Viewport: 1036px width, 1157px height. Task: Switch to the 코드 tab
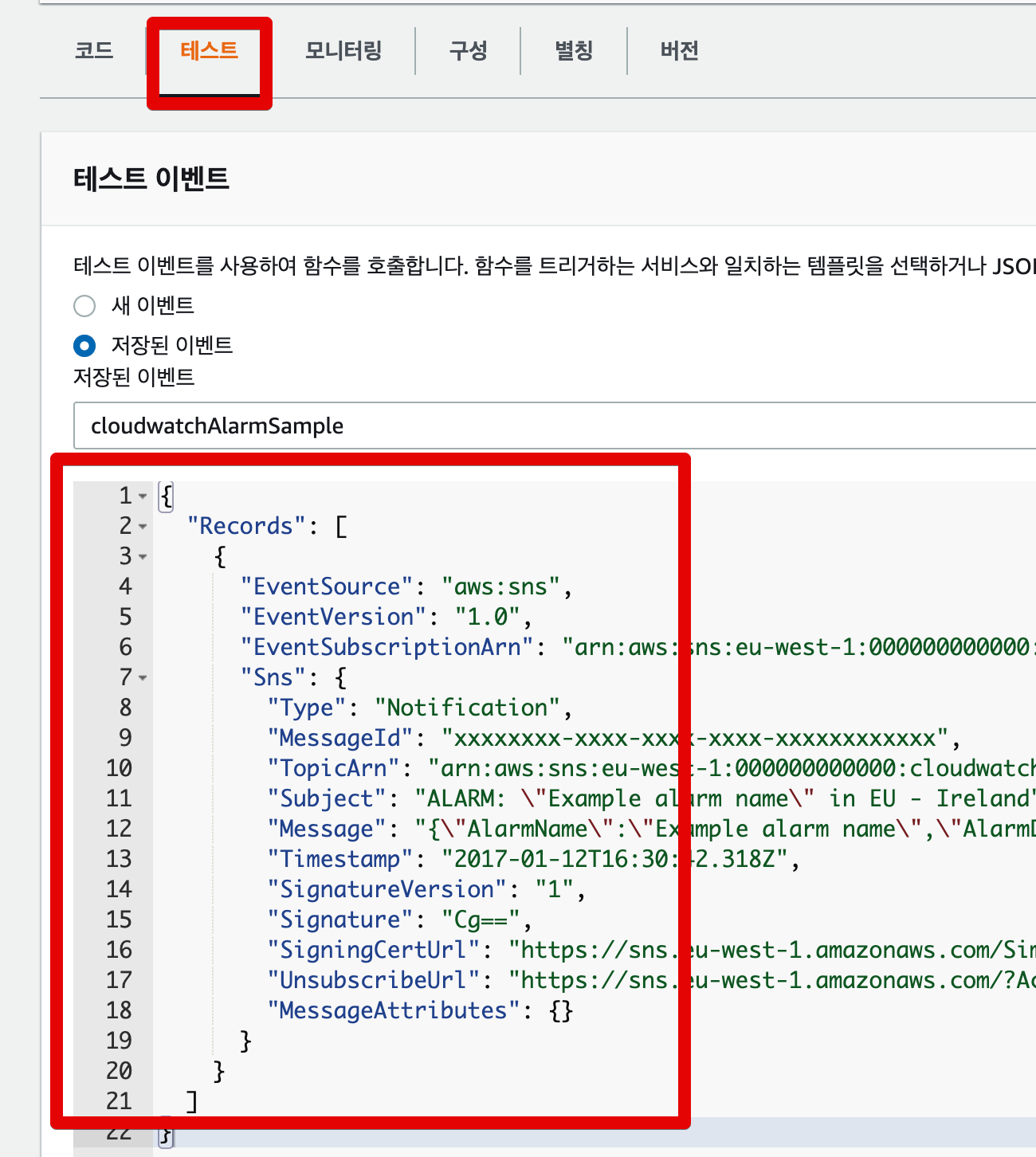tap(94, 51)
